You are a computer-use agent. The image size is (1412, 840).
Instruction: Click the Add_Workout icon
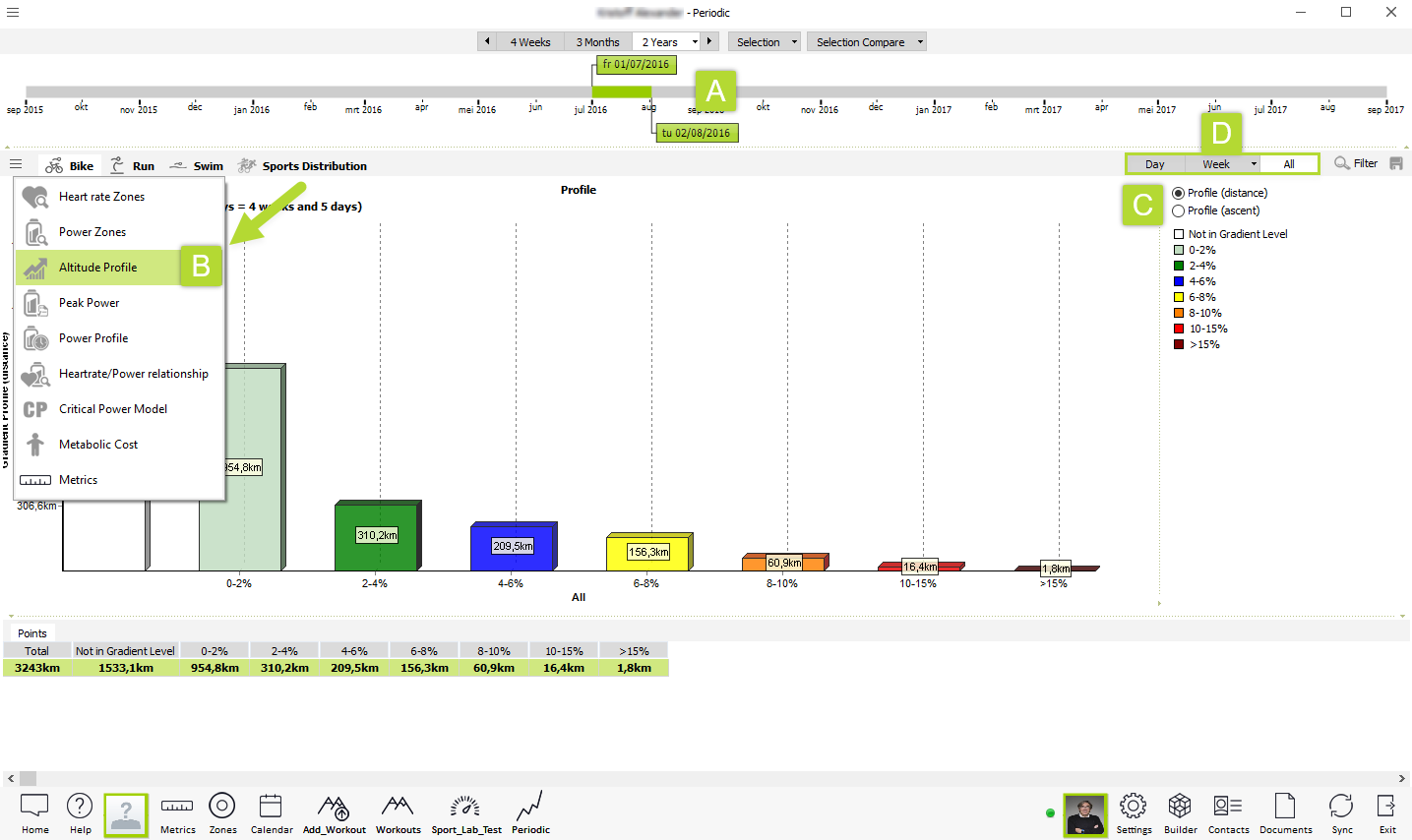coord(334,808)
